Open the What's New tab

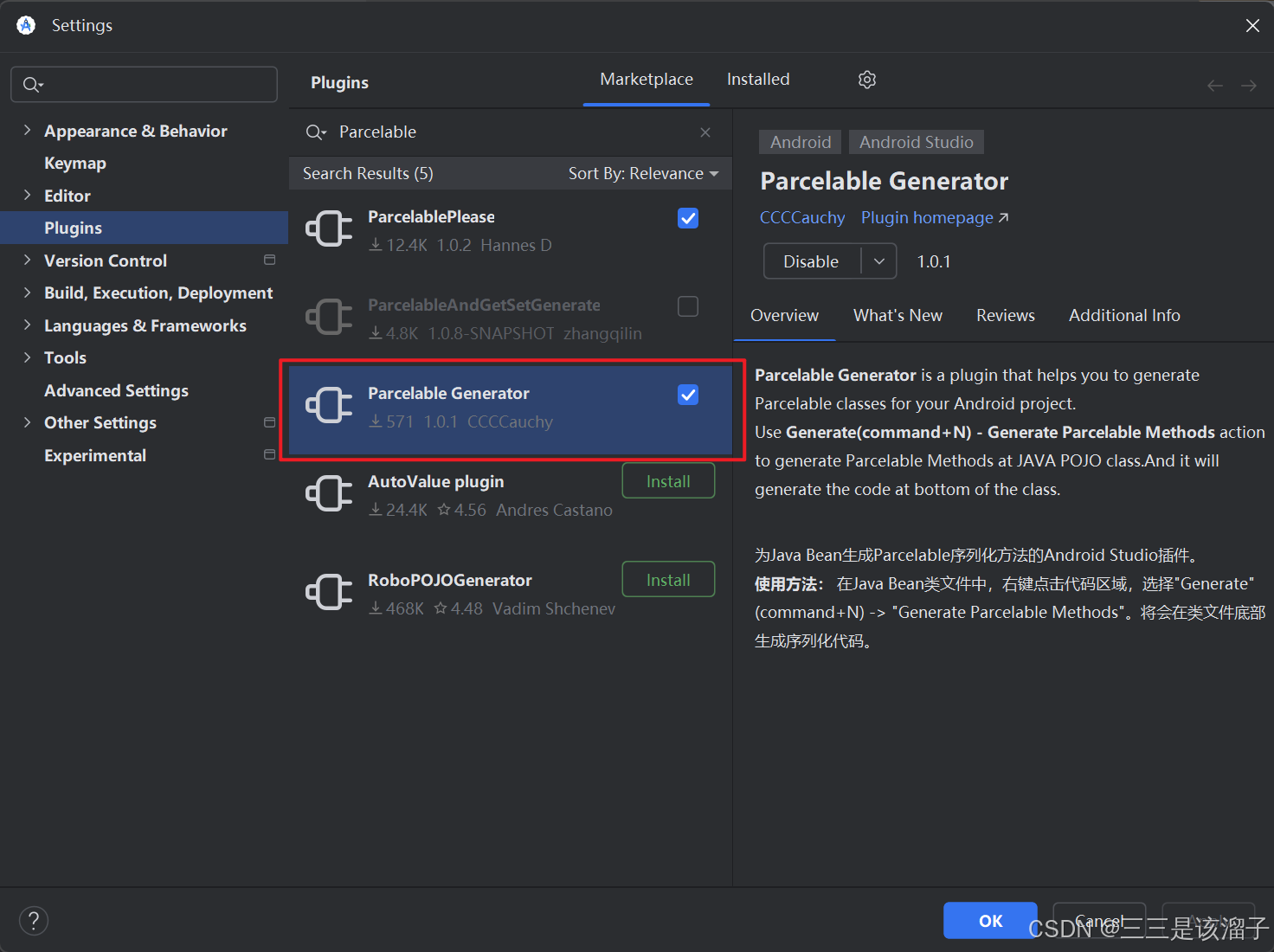tap(898, 316)
